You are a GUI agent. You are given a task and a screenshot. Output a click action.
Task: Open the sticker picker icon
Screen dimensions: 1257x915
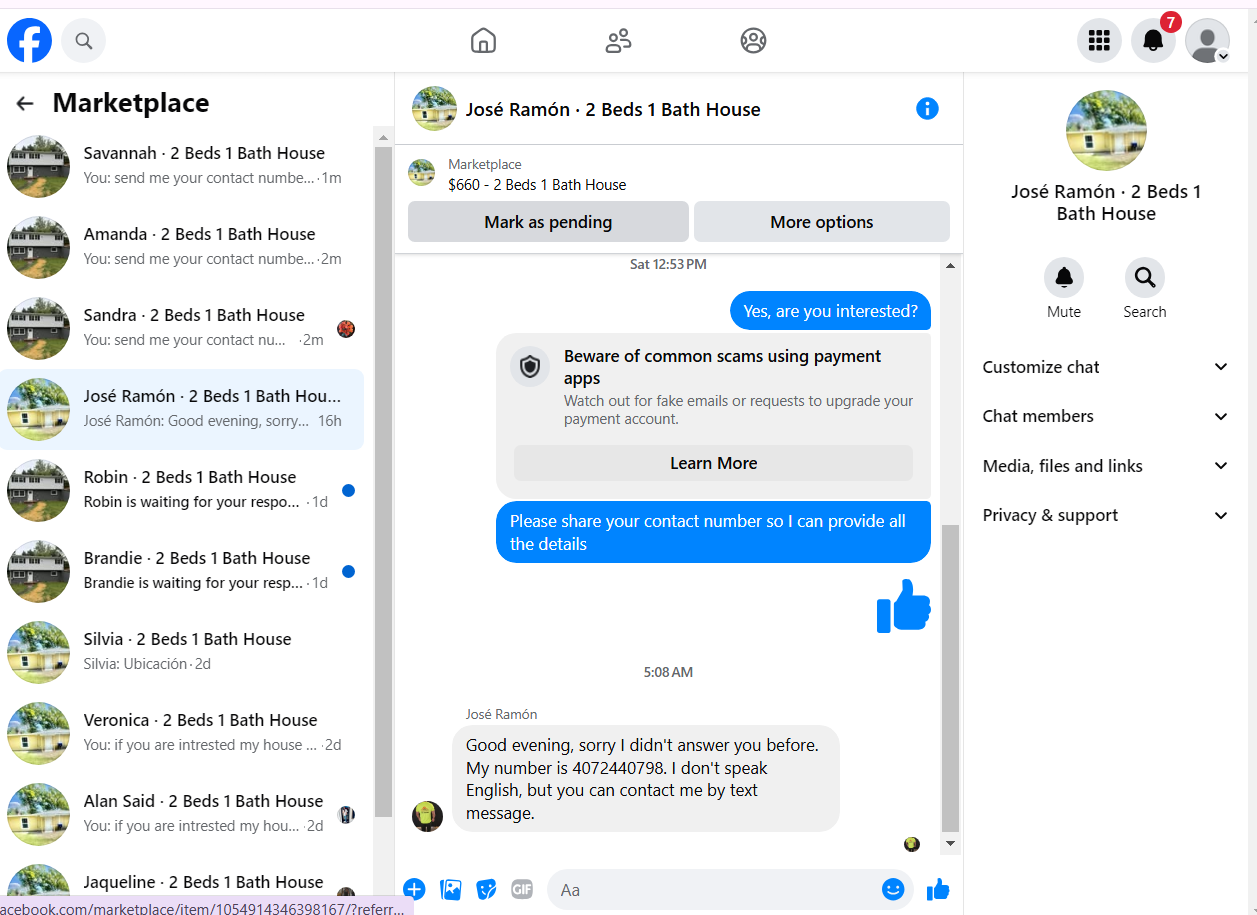click(x=486, y=889)
